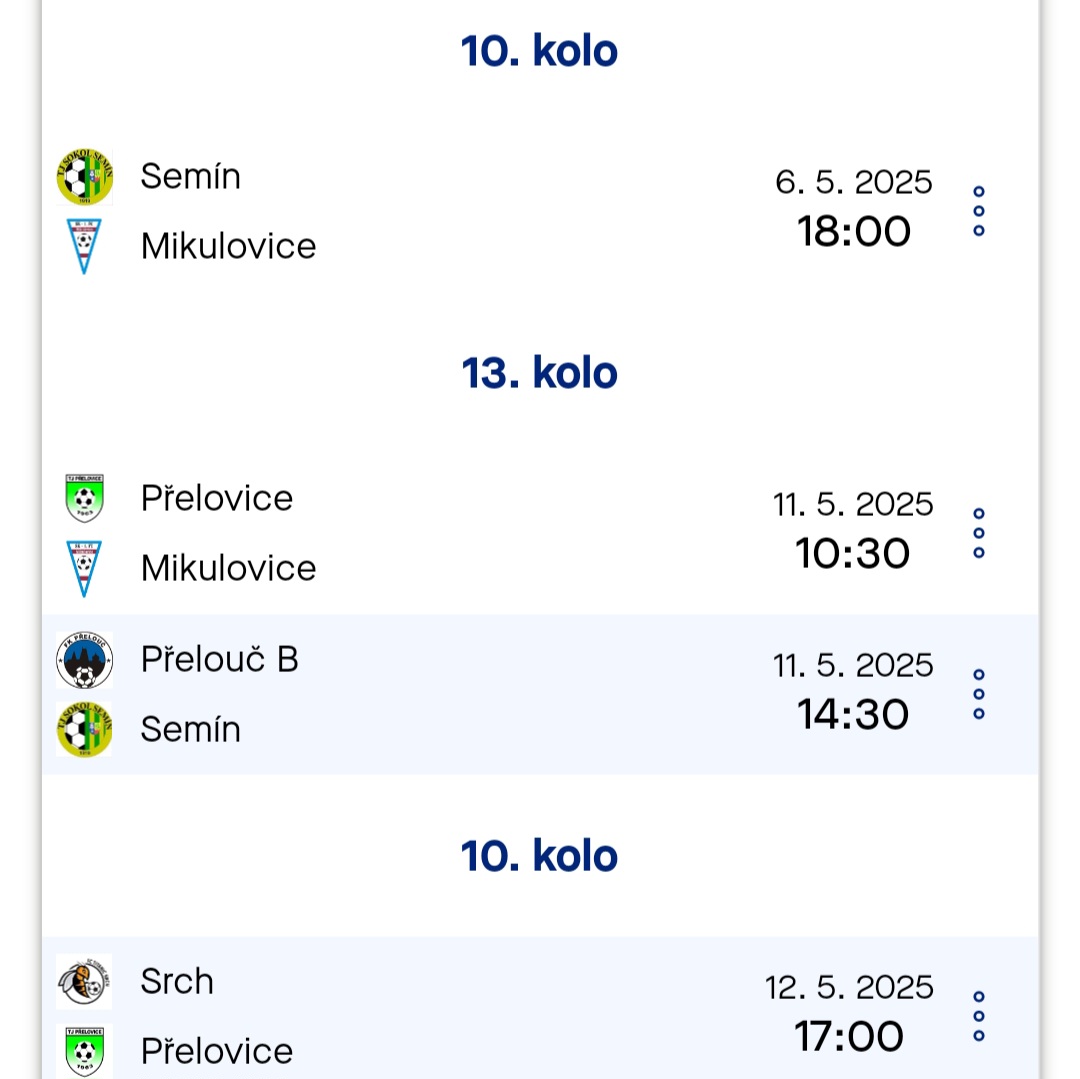Viewport: 1080px width, 1079px height.
Task: Open Přelovice team name in 13. kolo
Action: tap(217, 498)
